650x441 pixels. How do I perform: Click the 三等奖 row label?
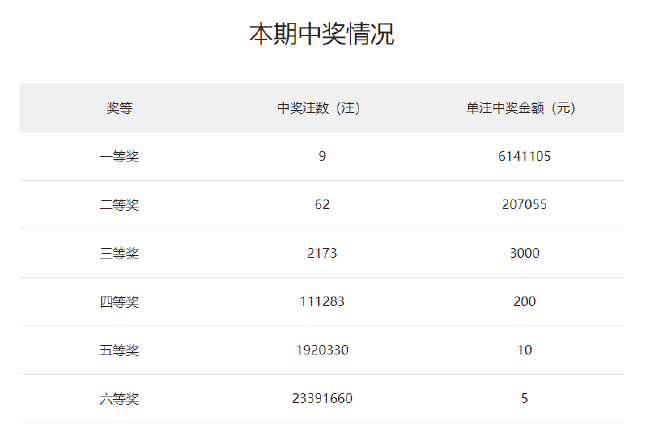click(119, 253)
